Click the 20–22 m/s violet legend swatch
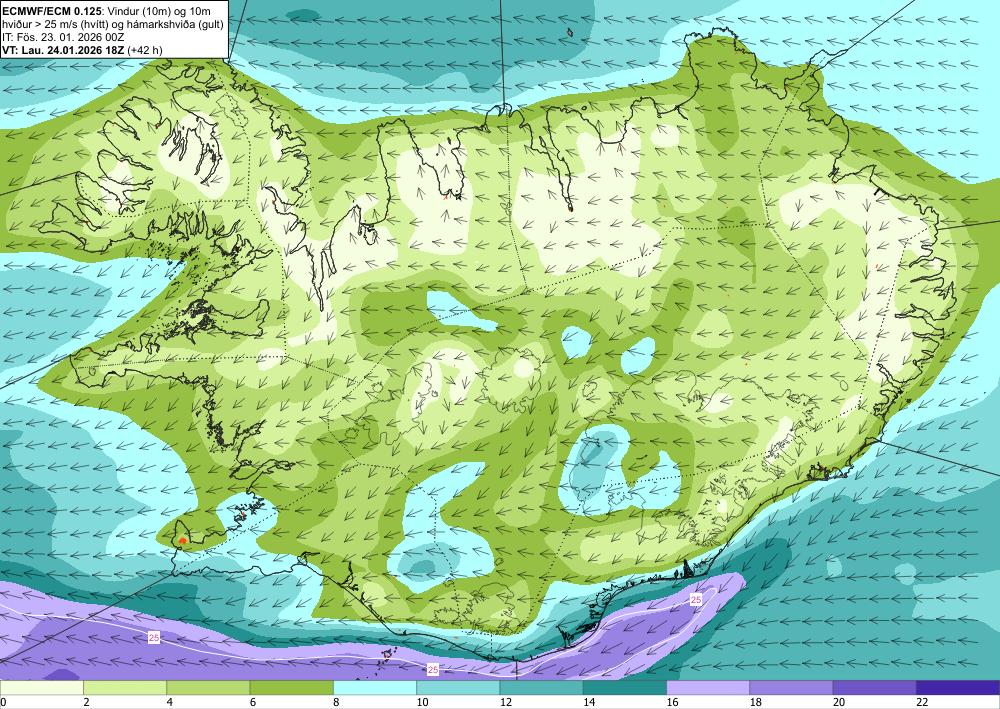1000x709 pixels. [875, 688]
